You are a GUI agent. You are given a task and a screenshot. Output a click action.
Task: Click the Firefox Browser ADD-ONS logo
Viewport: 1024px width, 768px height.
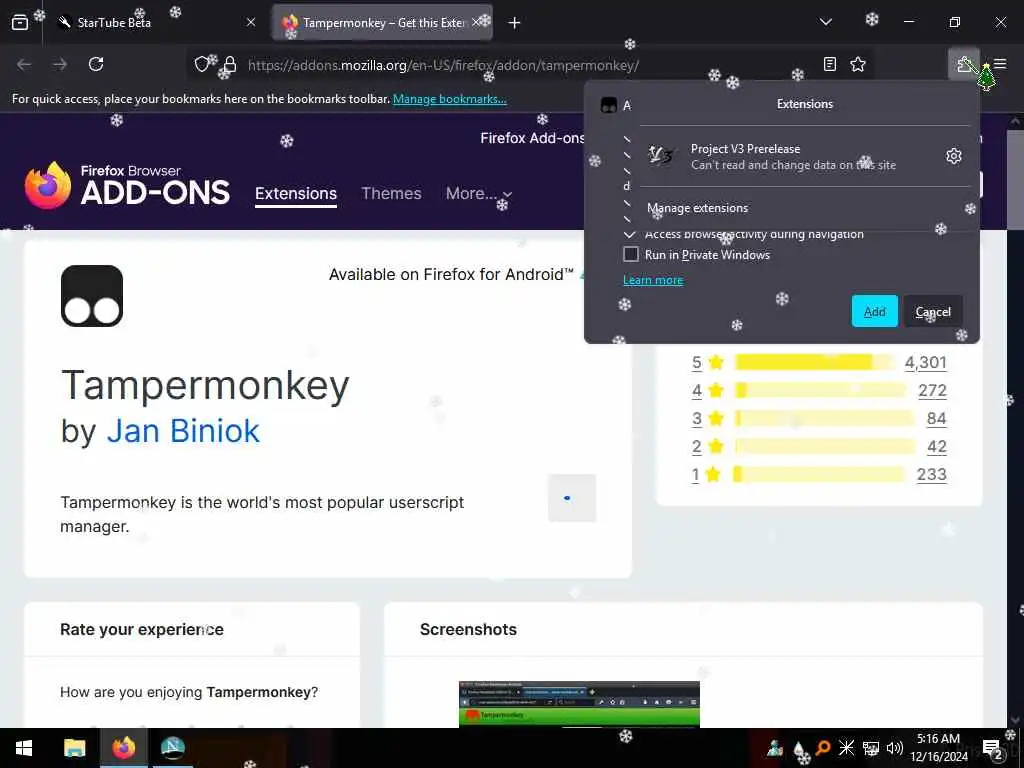127,185
